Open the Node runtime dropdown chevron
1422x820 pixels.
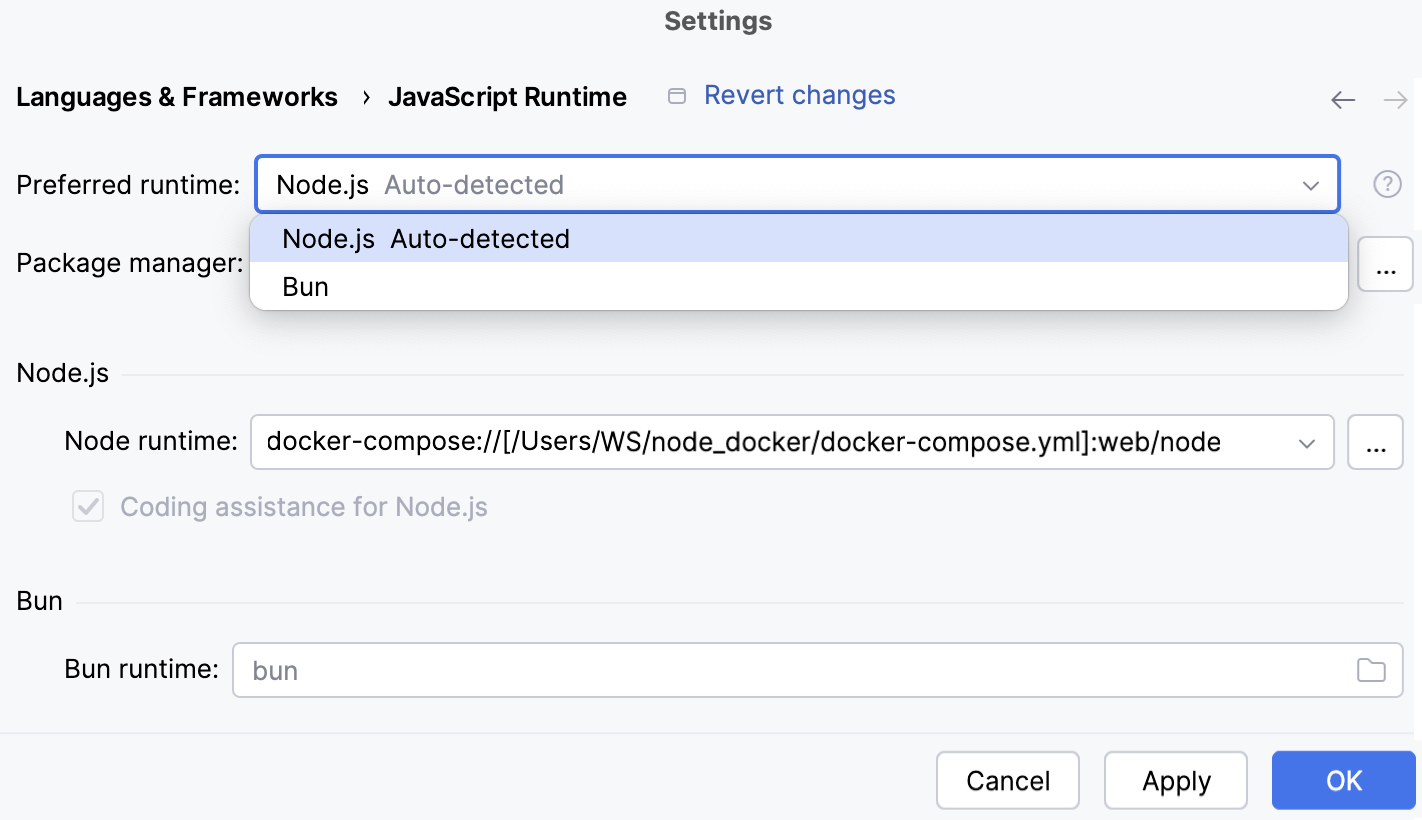1308,442
